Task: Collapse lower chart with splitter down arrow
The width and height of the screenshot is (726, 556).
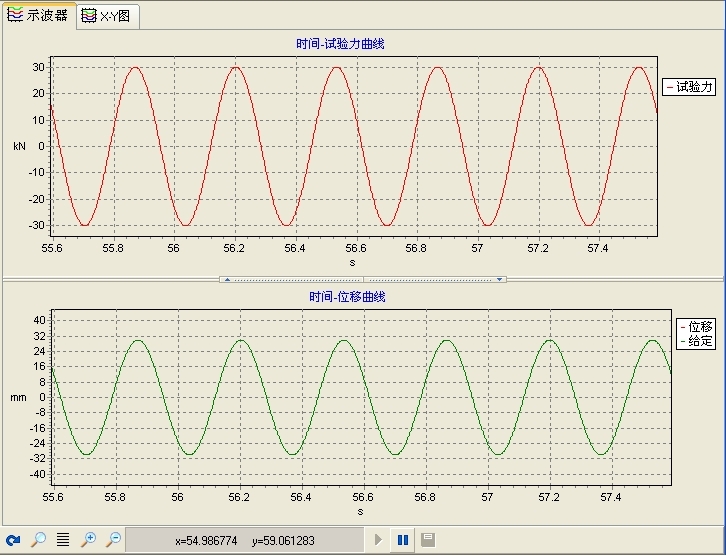Action: point(500,280)
